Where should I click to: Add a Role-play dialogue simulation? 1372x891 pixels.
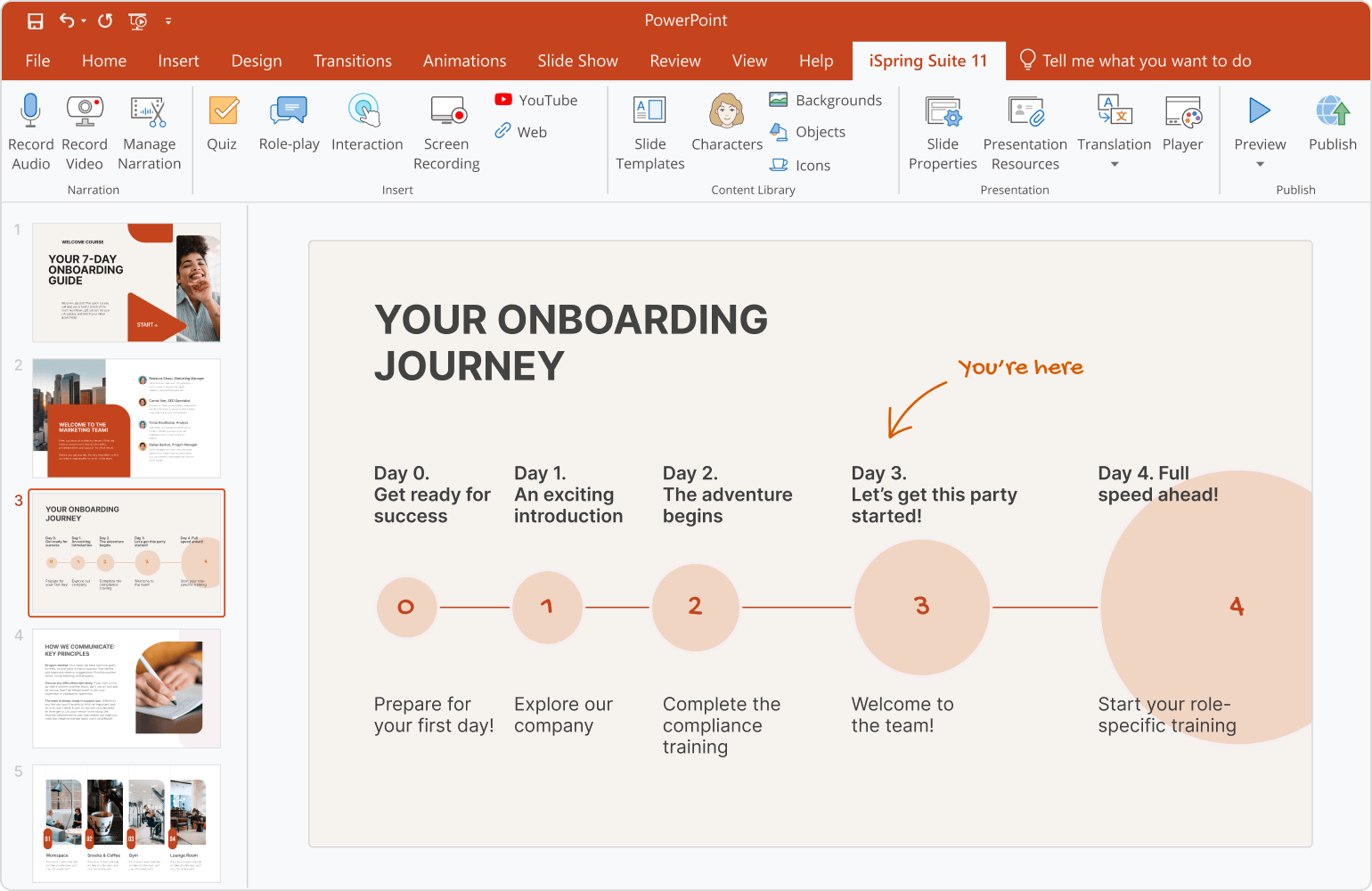pos(289,112)
